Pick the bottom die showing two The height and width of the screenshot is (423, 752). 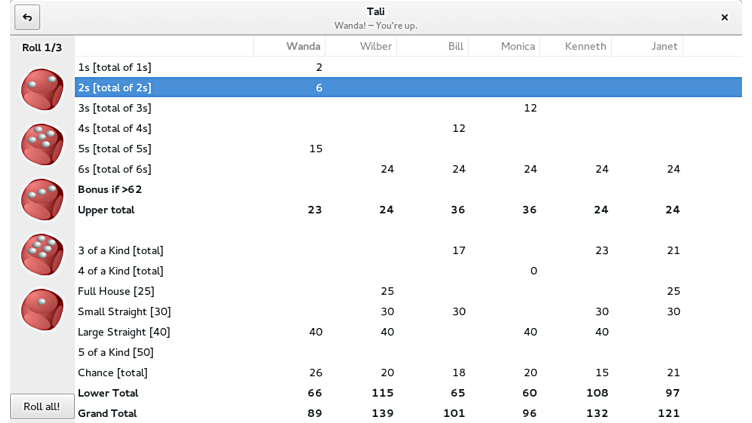pyautogui.click(x=42, y=310)
